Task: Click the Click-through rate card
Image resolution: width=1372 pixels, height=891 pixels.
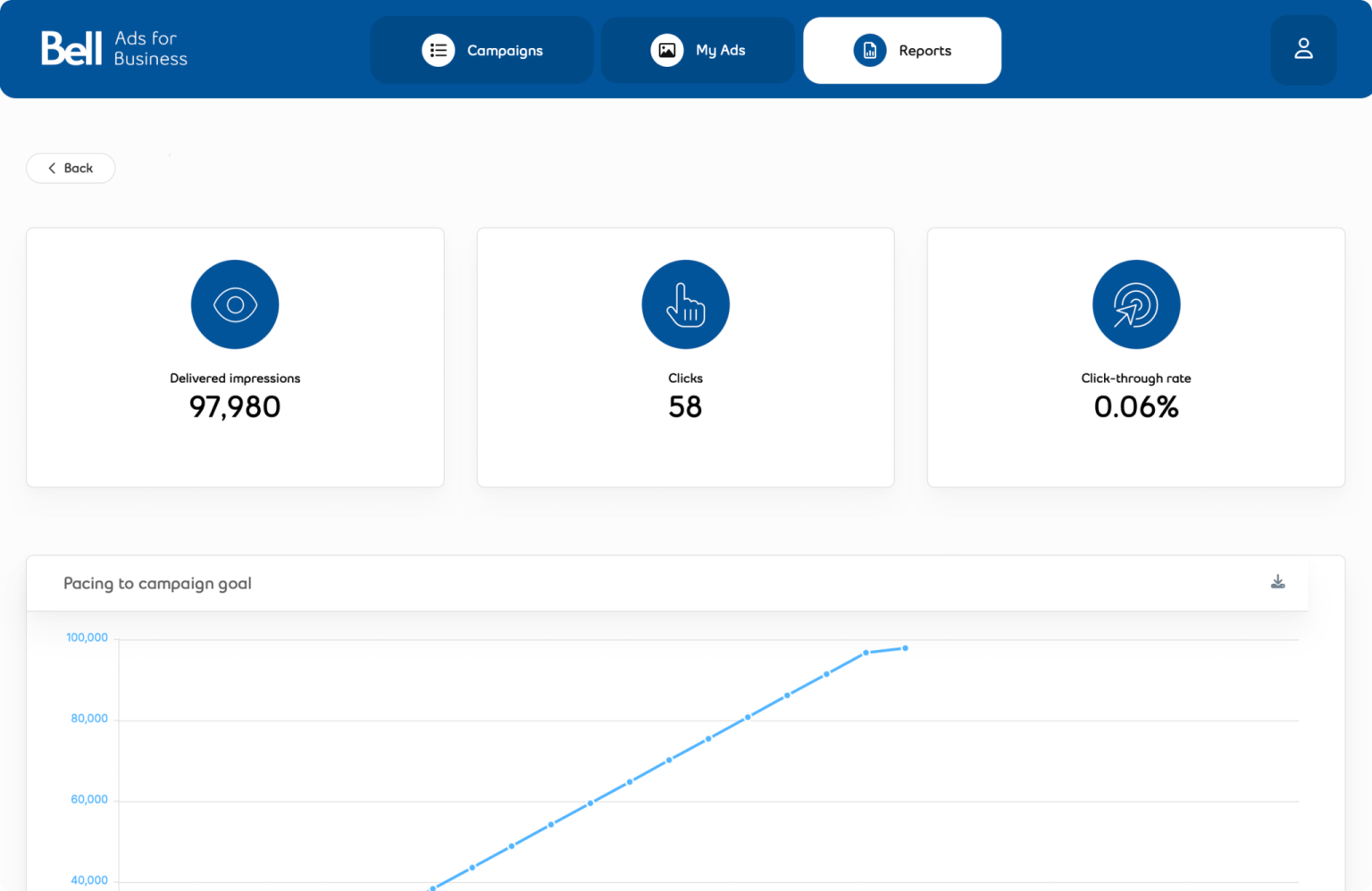Action: (1135, 356)
